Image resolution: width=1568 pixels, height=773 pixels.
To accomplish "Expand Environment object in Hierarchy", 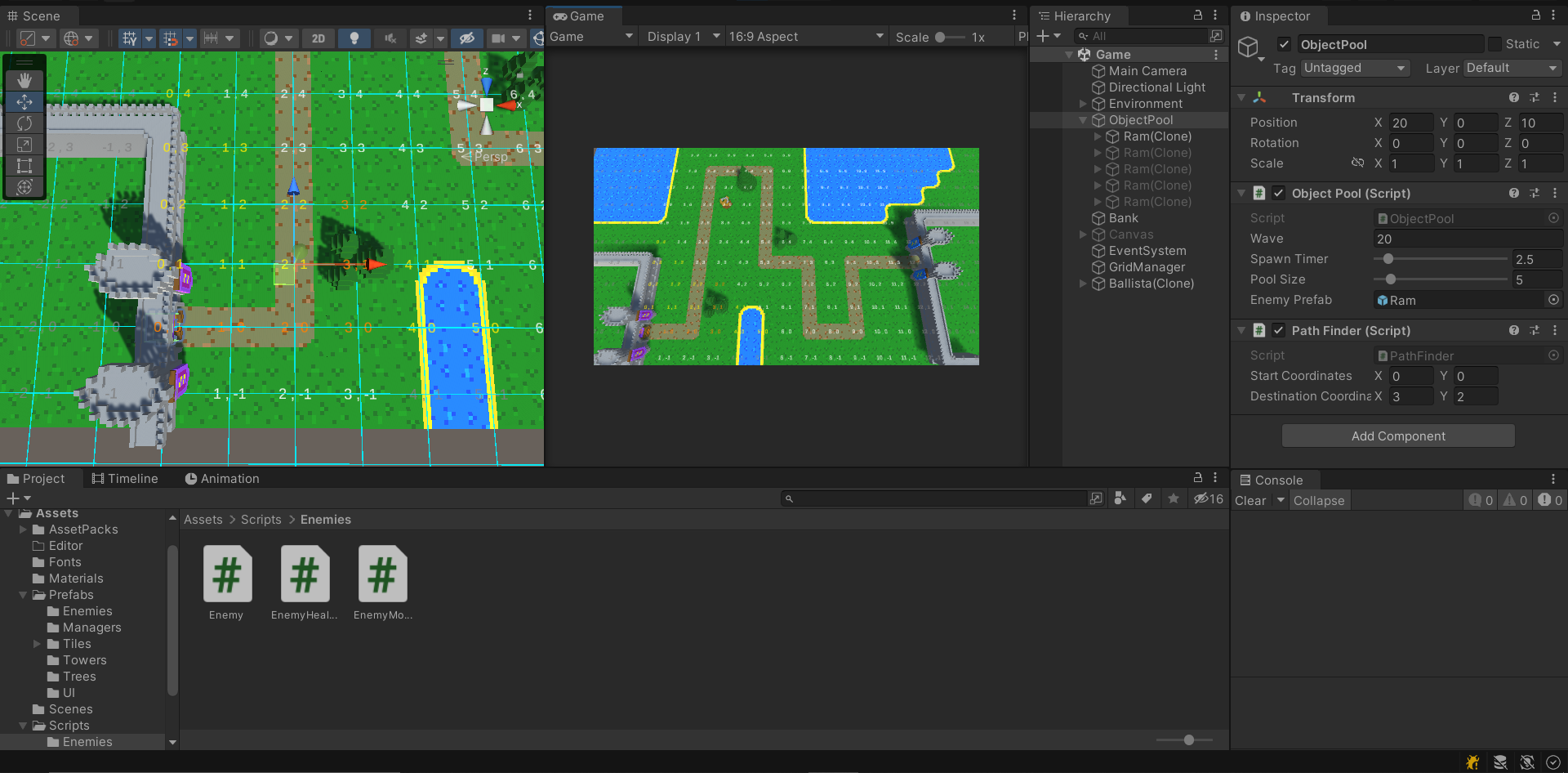I will pos(1084,104).
